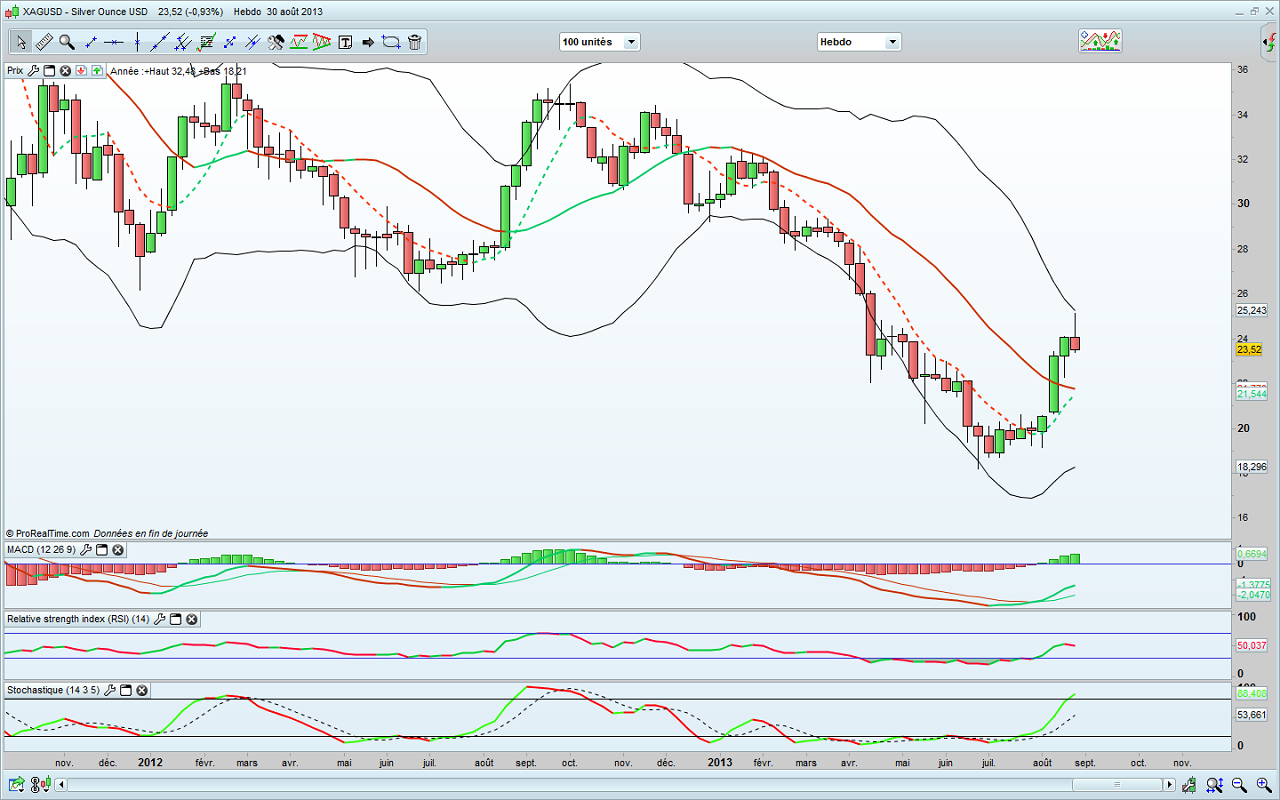Viewport: 1280px width, 800px height.
Task: Activate the magnifying glass zoom tool
Action: click(67, 42)
